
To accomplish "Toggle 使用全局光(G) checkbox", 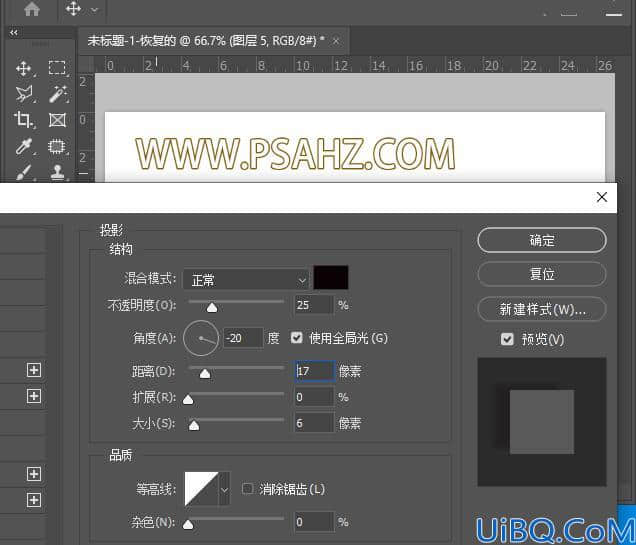I will click(297, 338).
